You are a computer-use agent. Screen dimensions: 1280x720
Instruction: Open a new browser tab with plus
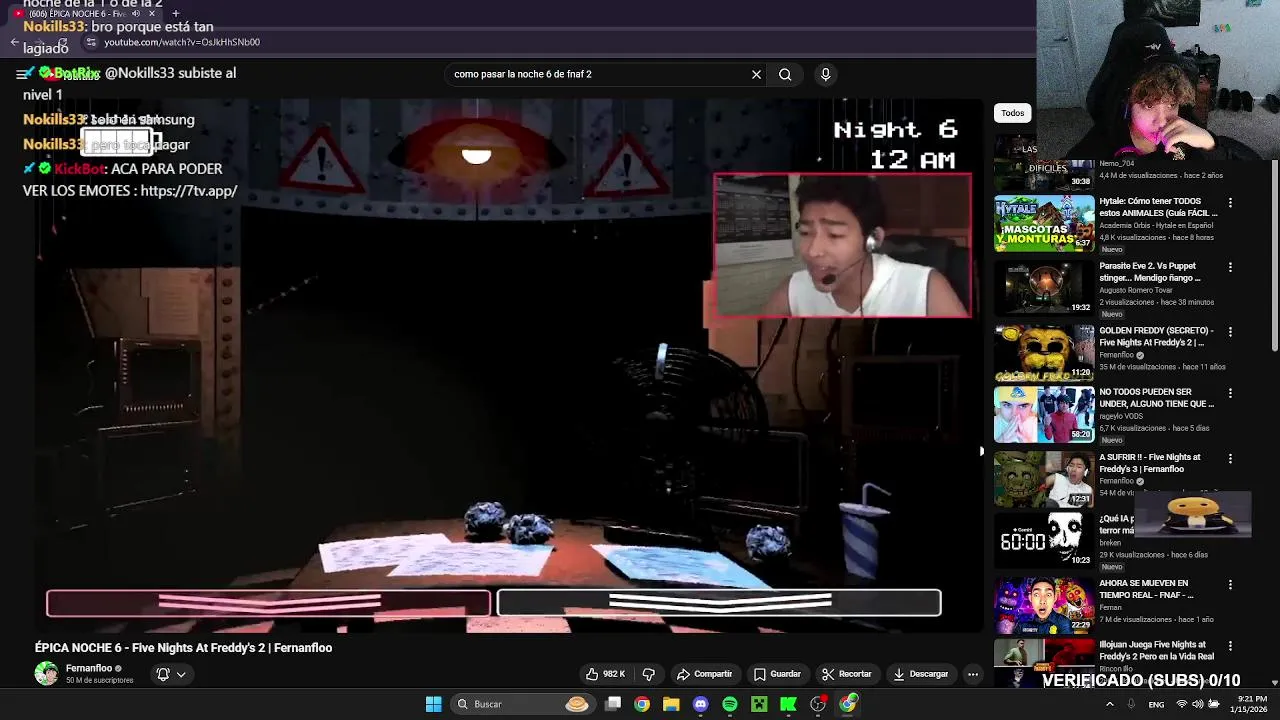[175, 14]
